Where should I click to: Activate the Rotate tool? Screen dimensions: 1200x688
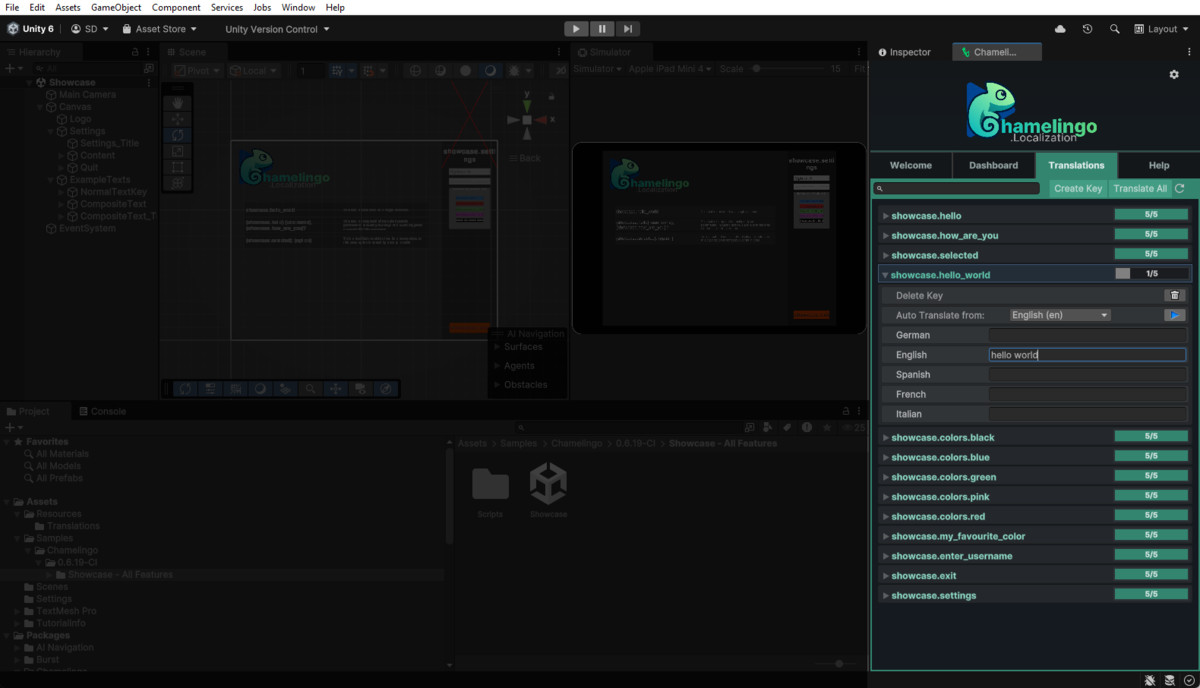[177, 134]
